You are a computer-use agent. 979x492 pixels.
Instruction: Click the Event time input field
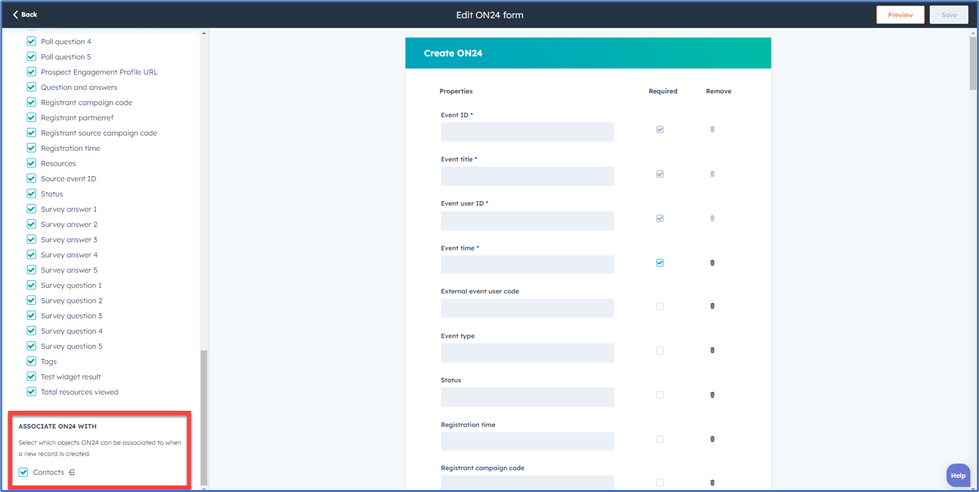tap(527, 264)
